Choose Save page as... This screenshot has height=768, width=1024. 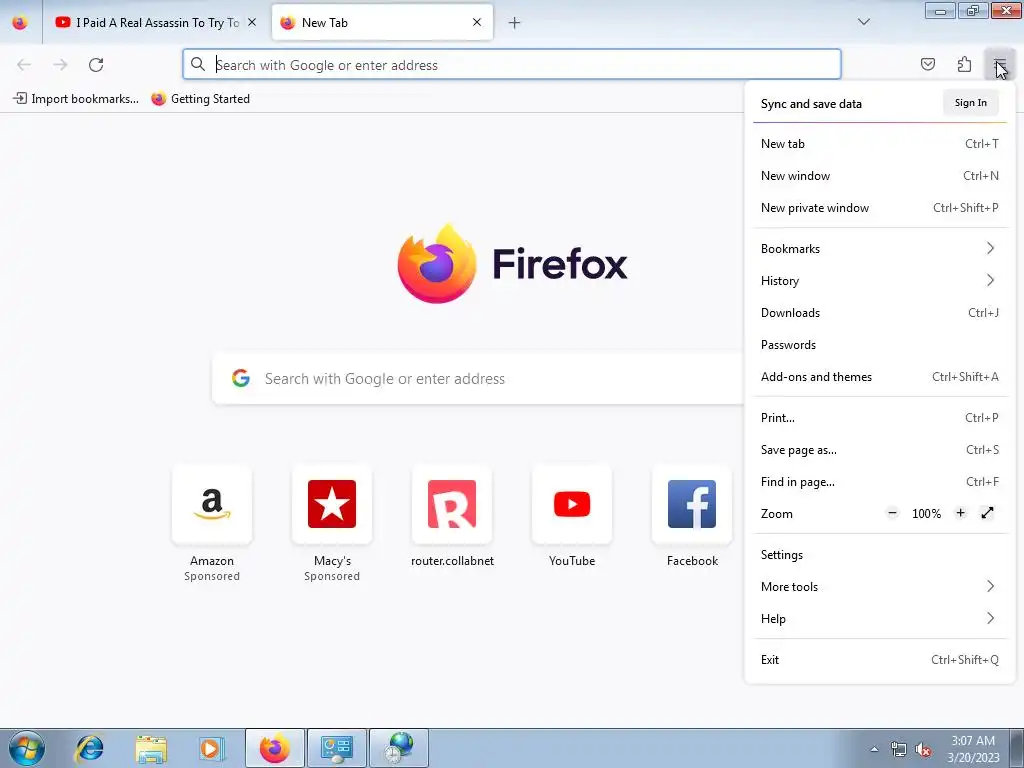pyautogui.click(x=880, y=450)
